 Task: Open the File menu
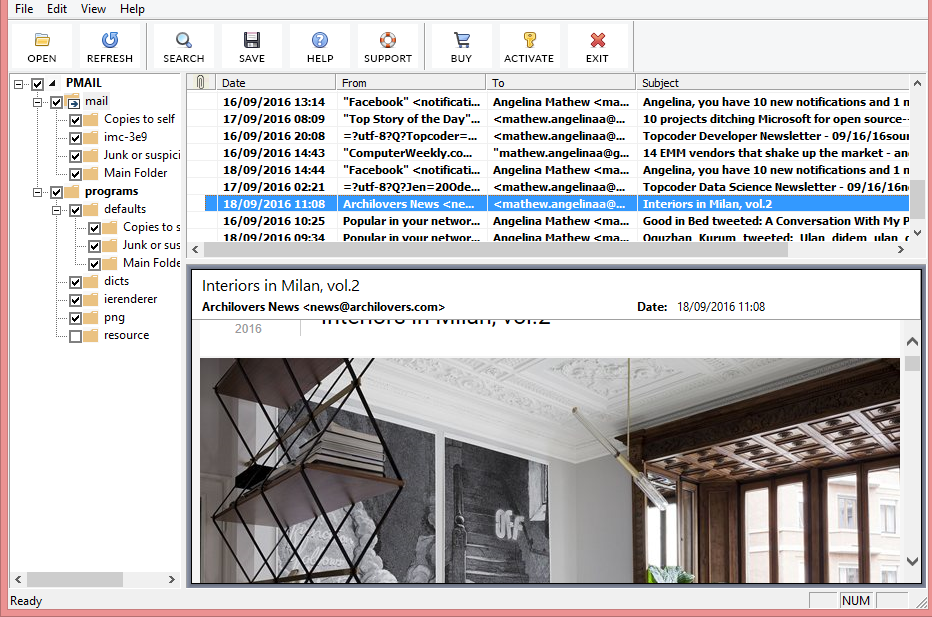(x=24, y=9)
